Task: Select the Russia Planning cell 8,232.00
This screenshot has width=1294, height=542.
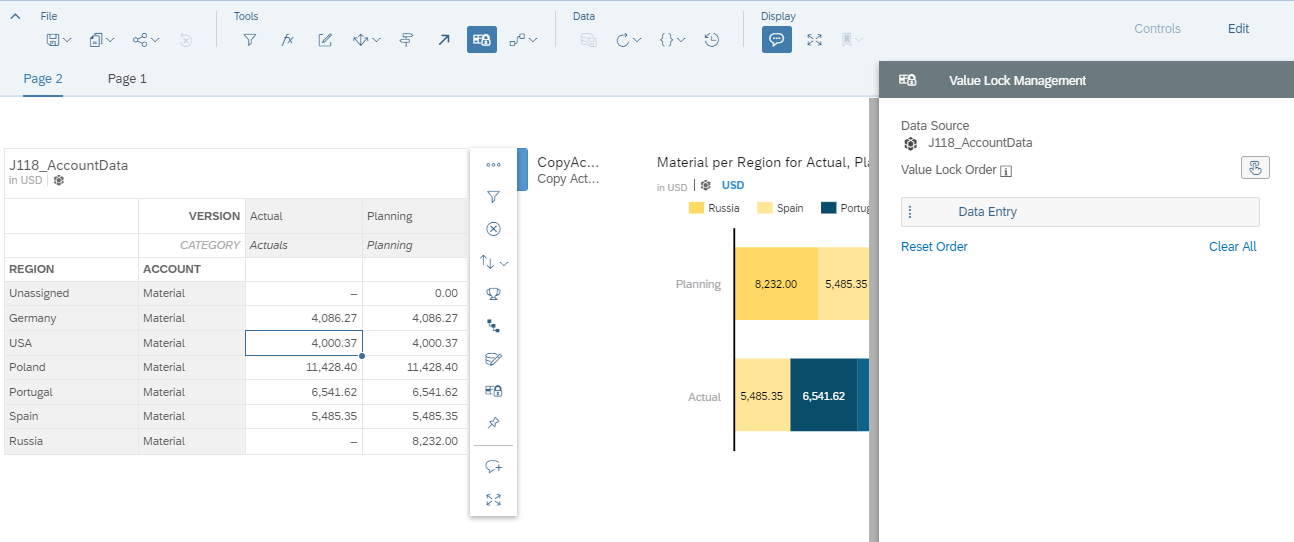Action: coord(415,441)
